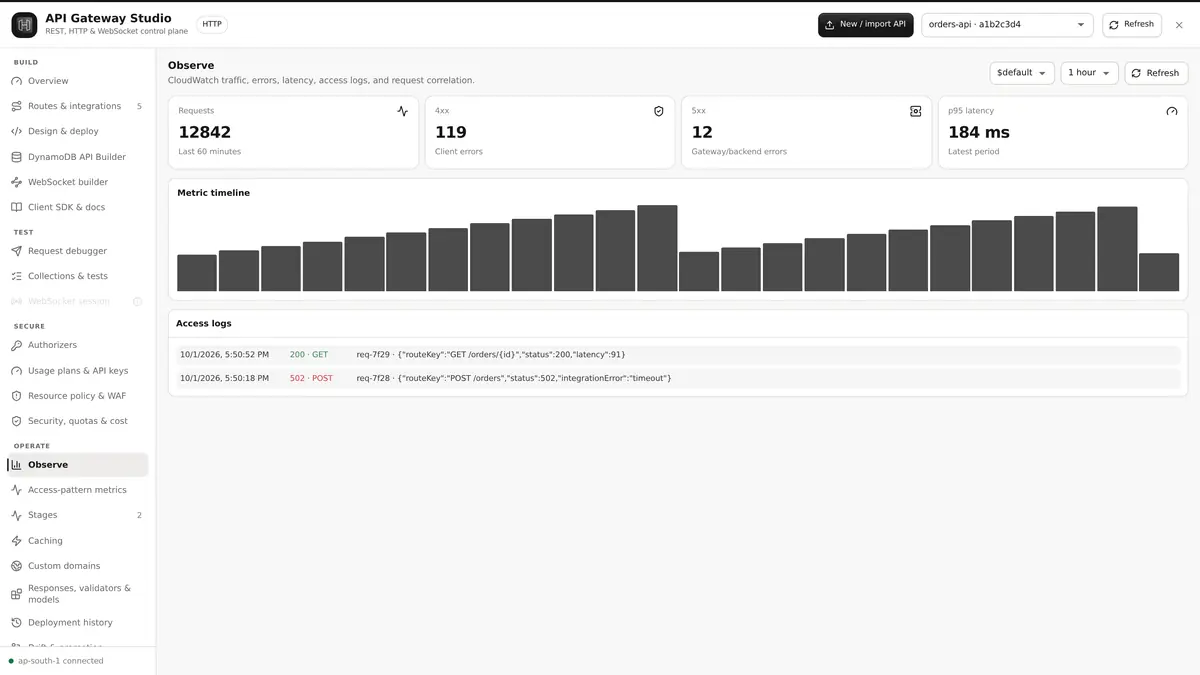Viewport: 1200px width, 675px height.
Task: Click the Authorizers key icon
Action: click(16, 345)
